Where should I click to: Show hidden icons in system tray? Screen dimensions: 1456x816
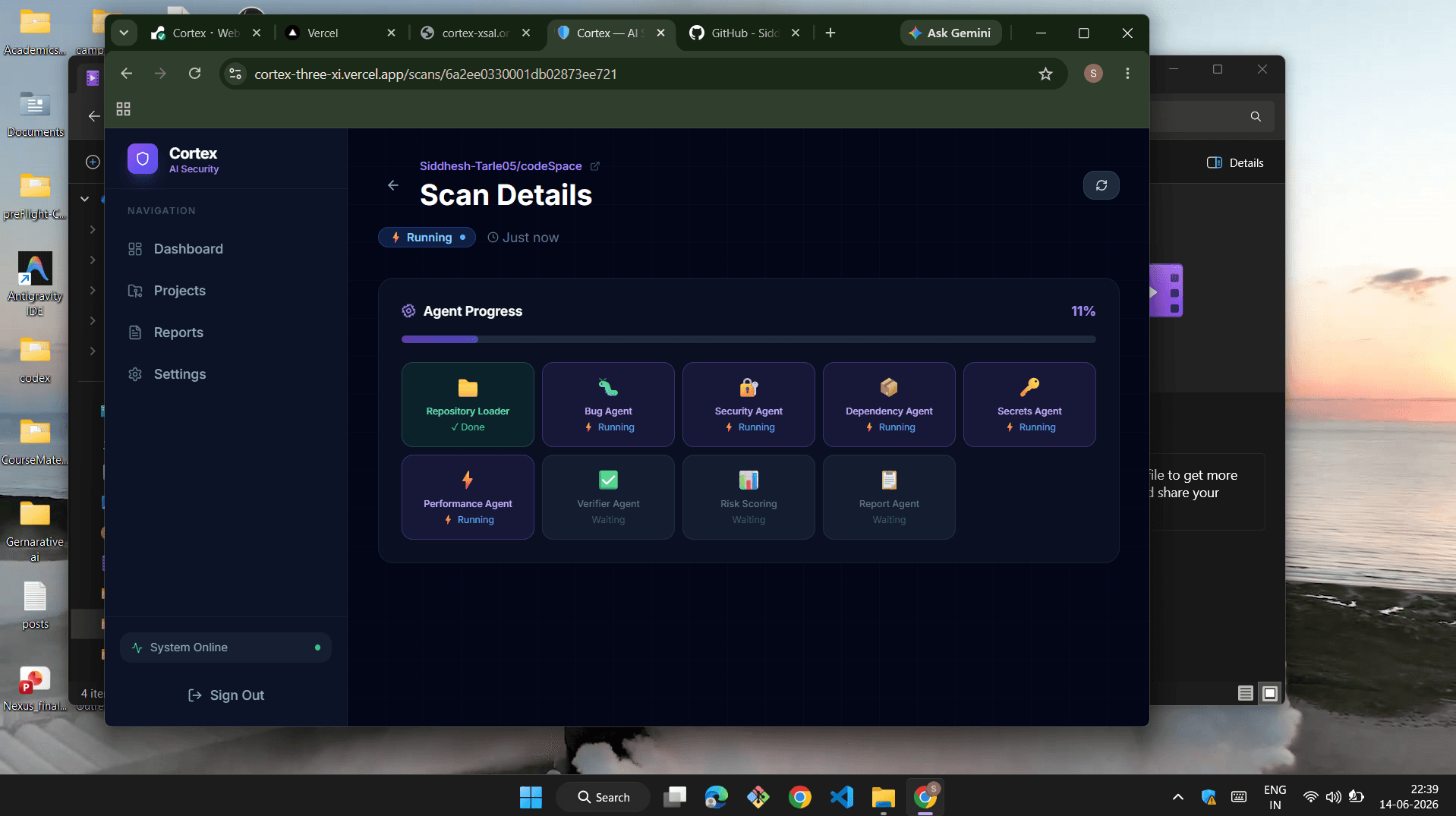(x=1177, y=797)
